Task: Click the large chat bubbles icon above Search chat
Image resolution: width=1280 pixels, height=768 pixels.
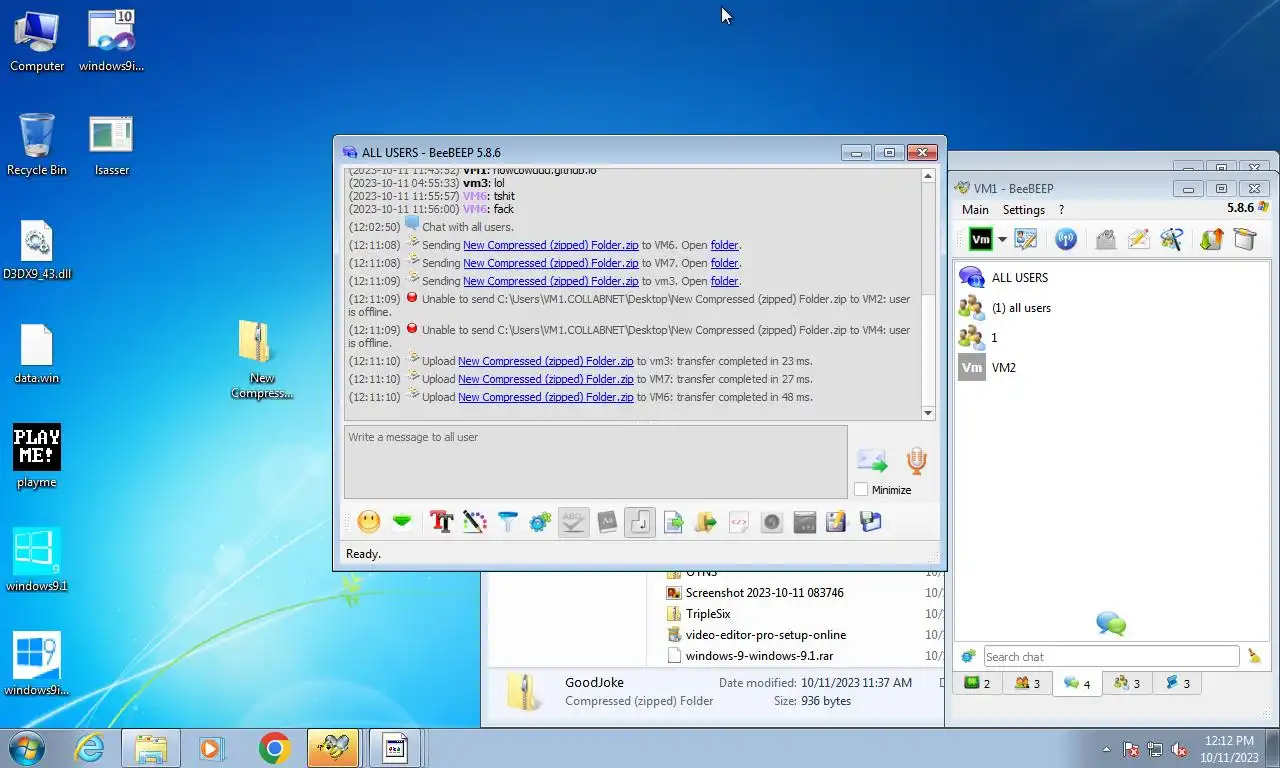Action: coord(1111,624)
